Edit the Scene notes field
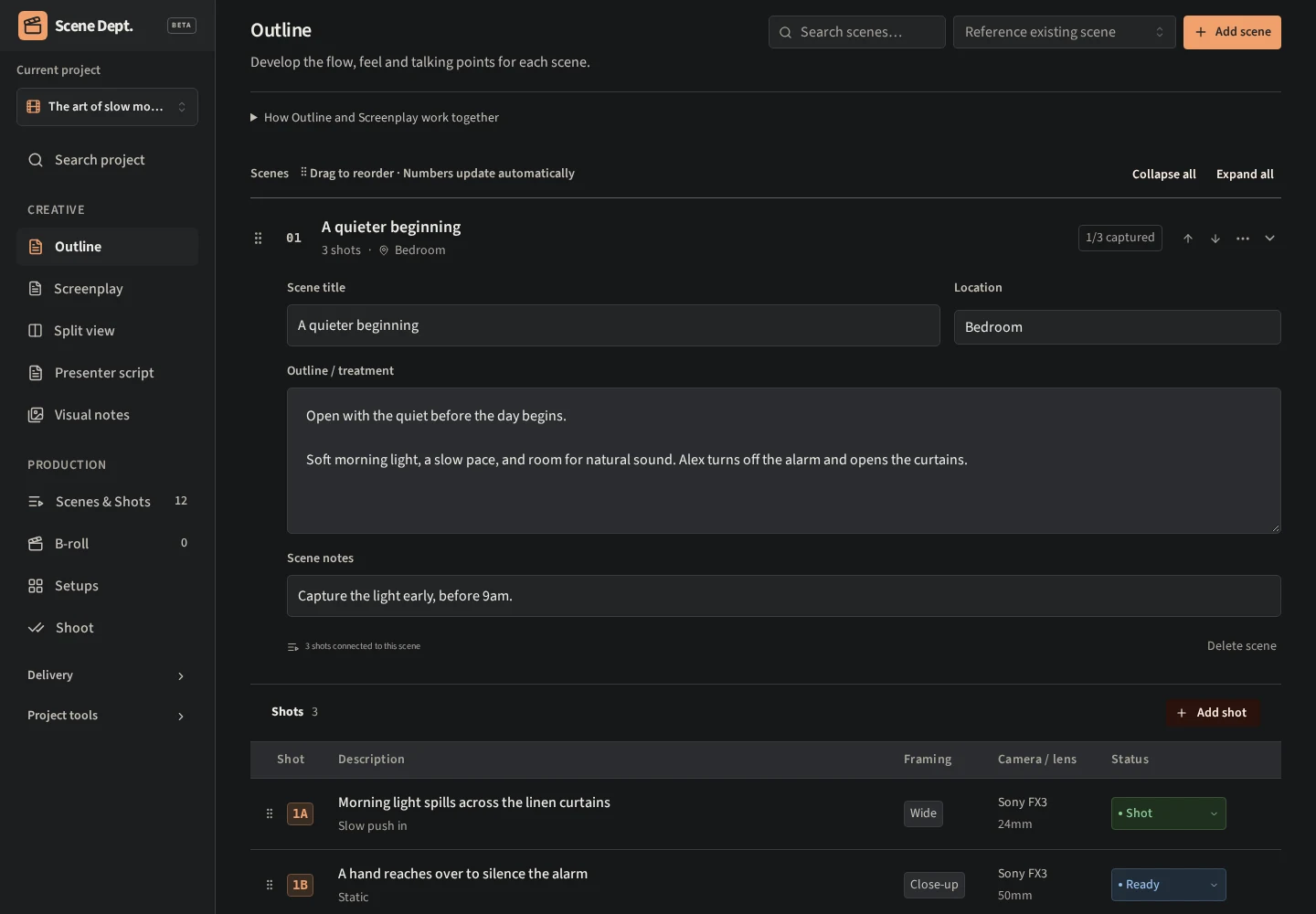Image resolution: width=1316 pixels, height=914 pixels. (784, 596)
